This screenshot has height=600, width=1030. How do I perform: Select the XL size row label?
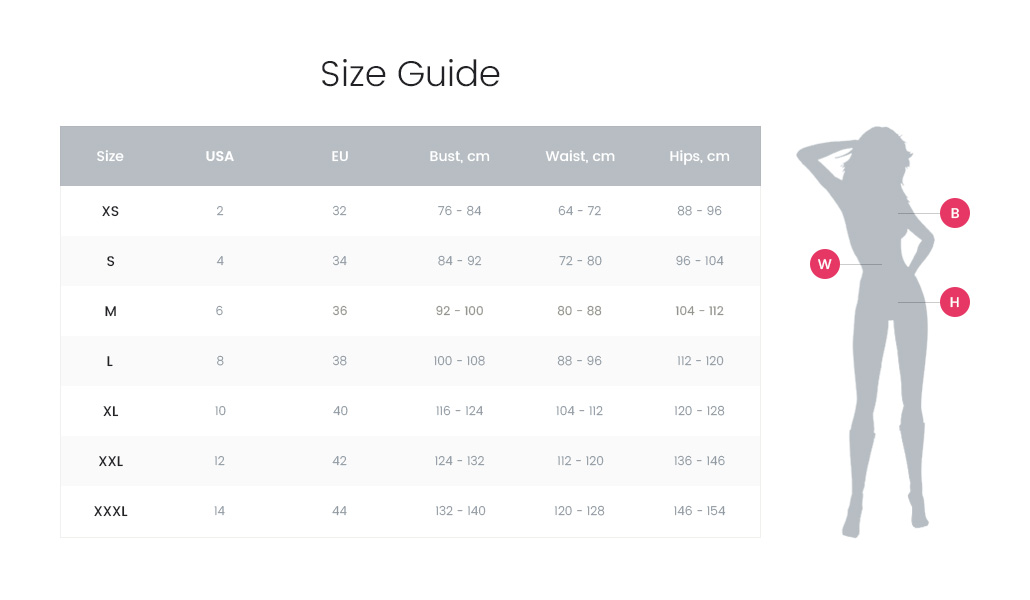tap(110, 411)
